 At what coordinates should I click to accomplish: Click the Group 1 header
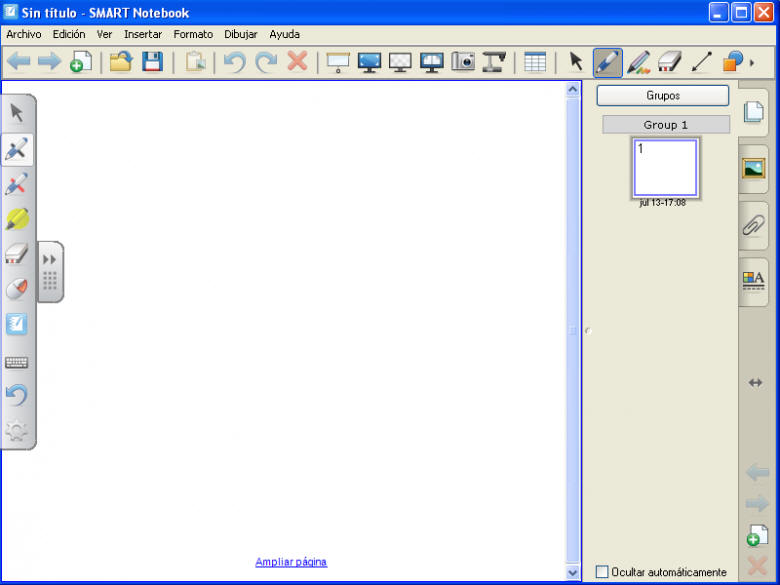pyautogui.click(x=666, y=125)
